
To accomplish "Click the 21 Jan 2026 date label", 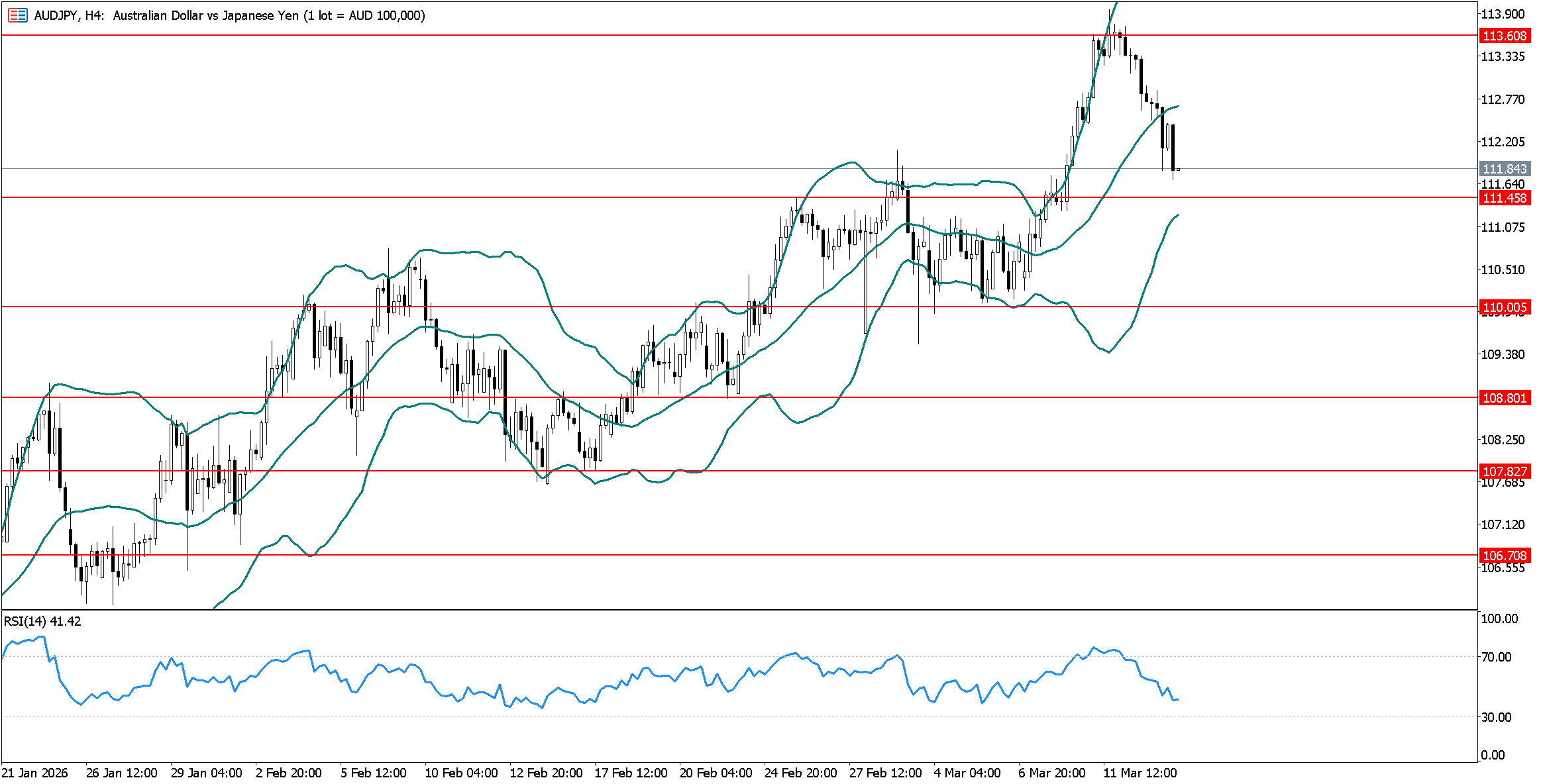I will point(34,773).
